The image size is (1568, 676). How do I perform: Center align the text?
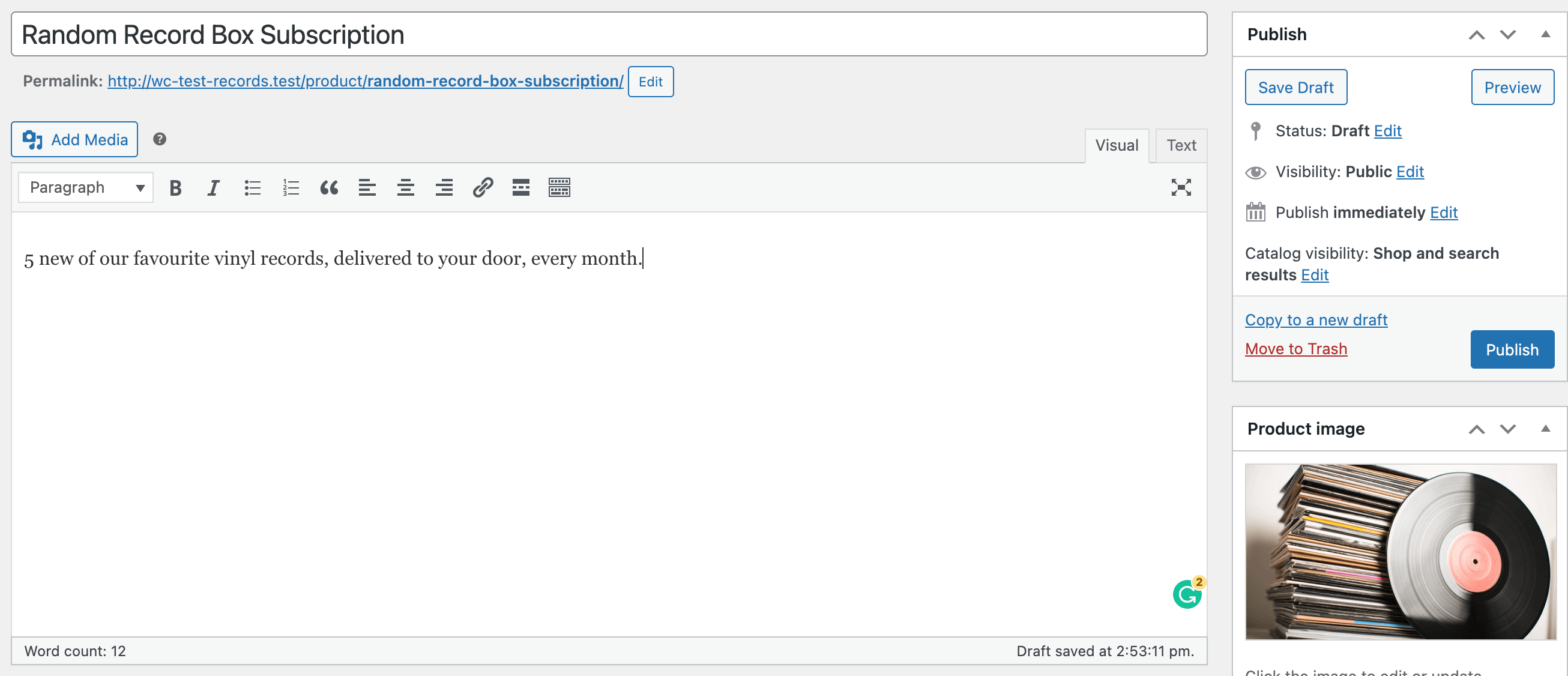click(405, 187)
